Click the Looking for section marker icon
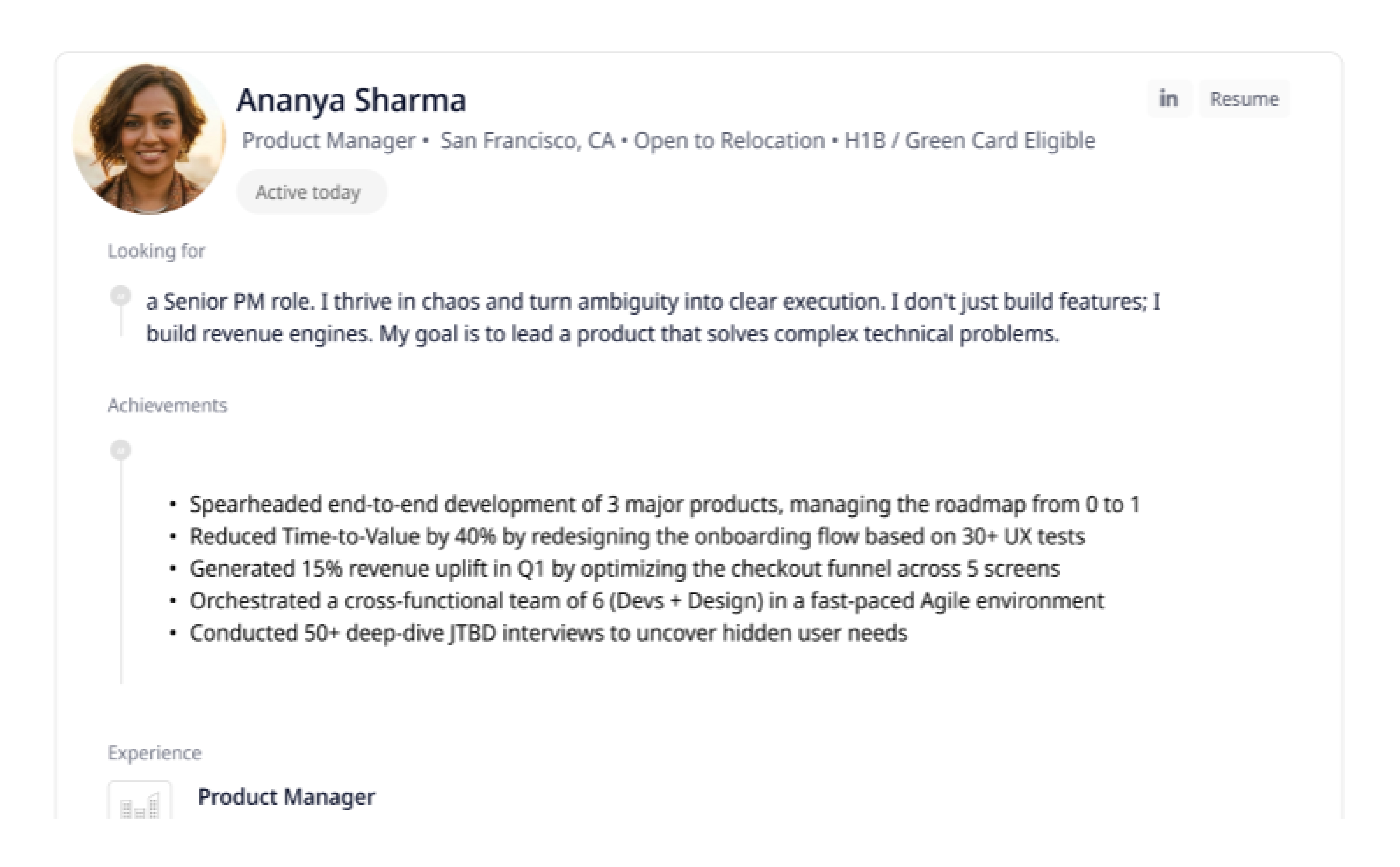Screen dimensions: 1400x867 [x=120, y=296]
